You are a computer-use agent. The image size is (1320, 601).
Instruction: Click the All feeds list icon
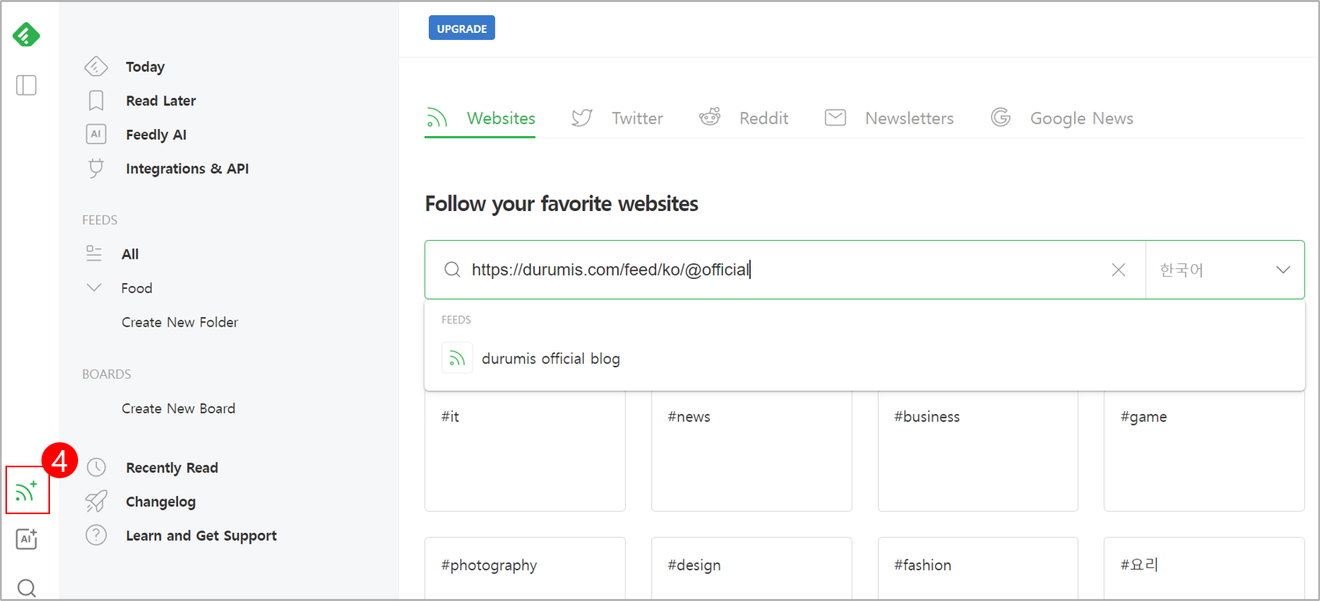pos(94,254)
